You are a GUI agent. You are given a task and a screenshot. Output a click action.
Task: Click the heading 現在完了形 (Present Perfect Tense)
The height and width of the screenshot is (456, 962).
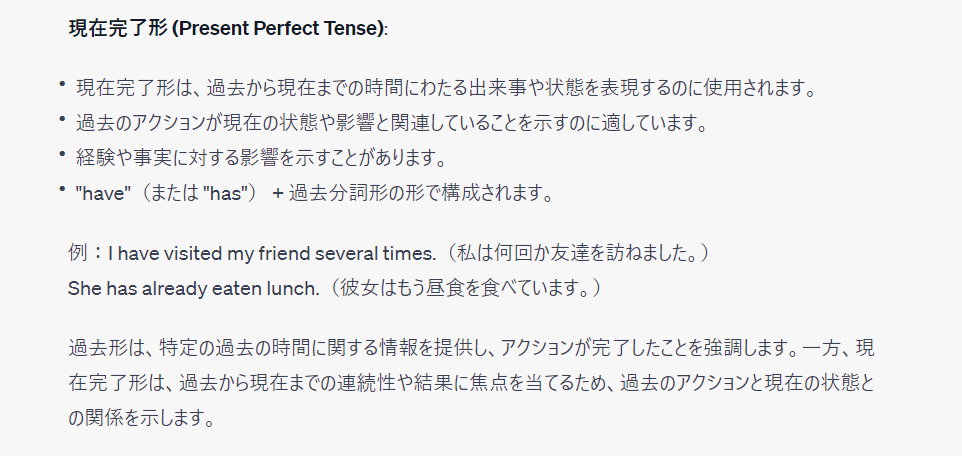pyautogui.click(x=228, y=29)
